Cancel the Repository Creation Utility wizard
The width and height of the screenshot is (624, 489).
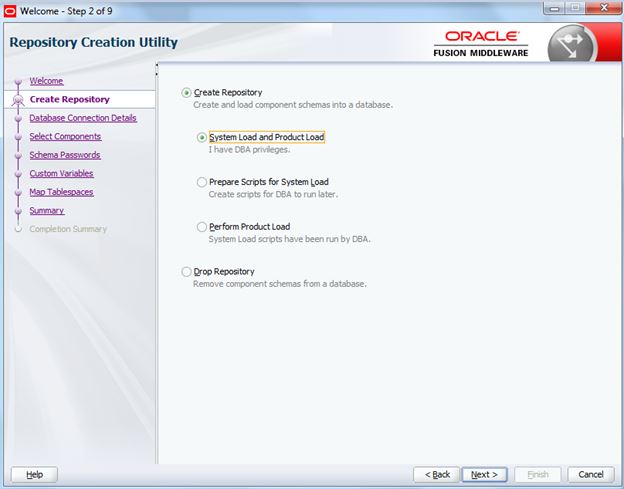click(x=591, y=475)
